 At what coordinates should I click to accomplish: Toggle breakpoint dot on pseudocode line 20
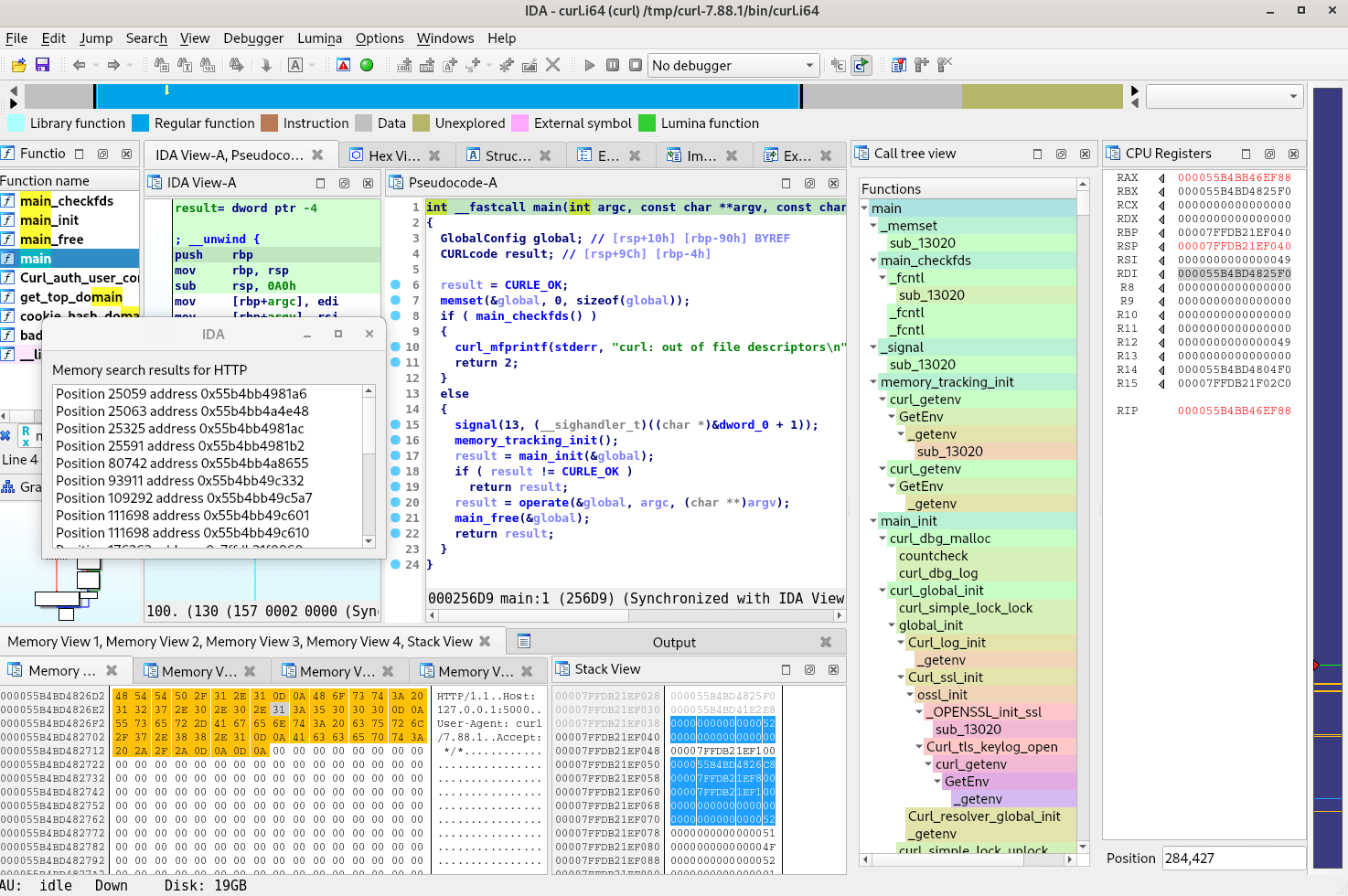[395, 502]
